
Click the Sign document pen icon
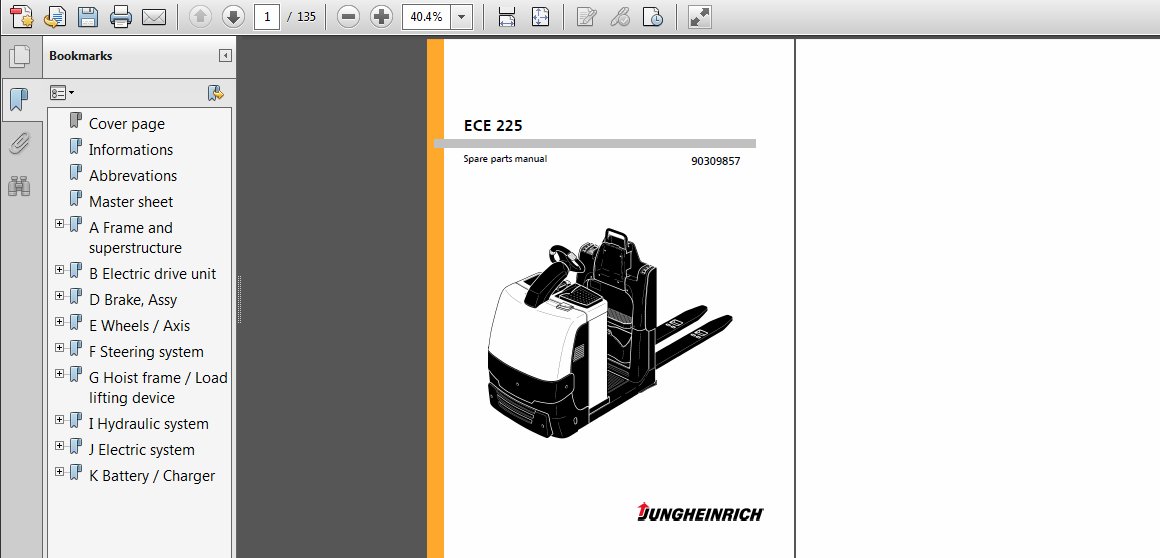tap(587, 16)
